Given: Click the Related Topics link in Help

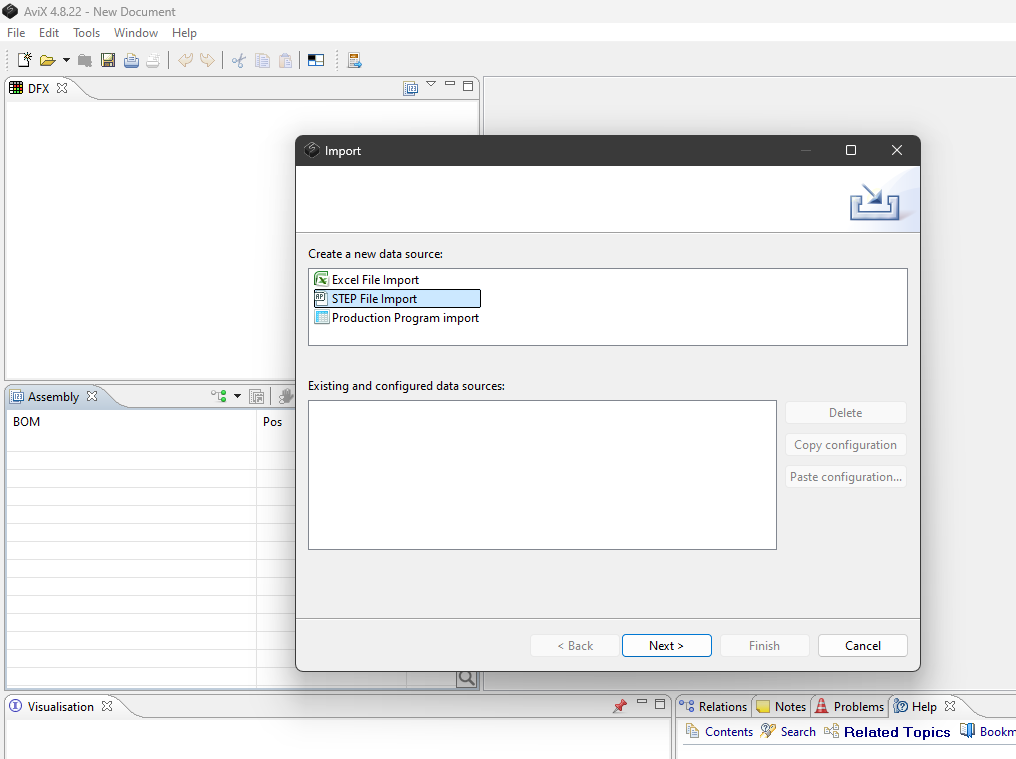Looking at the screenshot, I should [x=896, y=731].
